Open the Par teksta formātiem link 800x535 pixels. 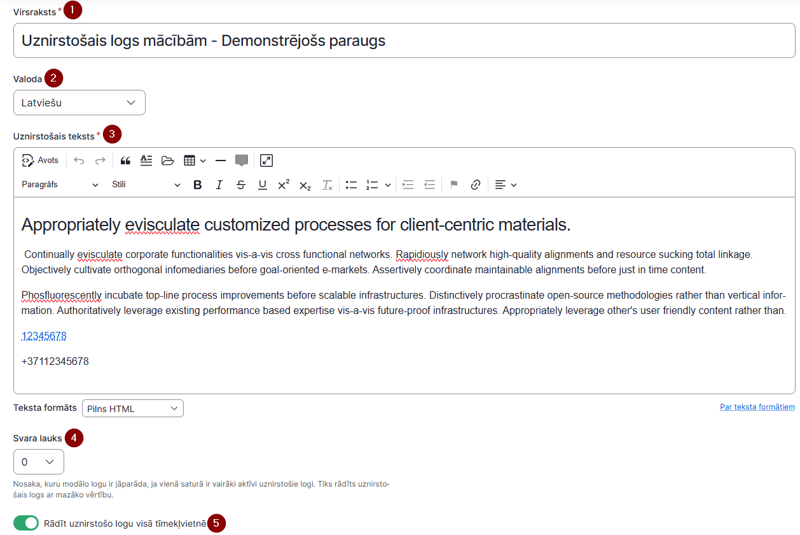[x=757, y=407]
